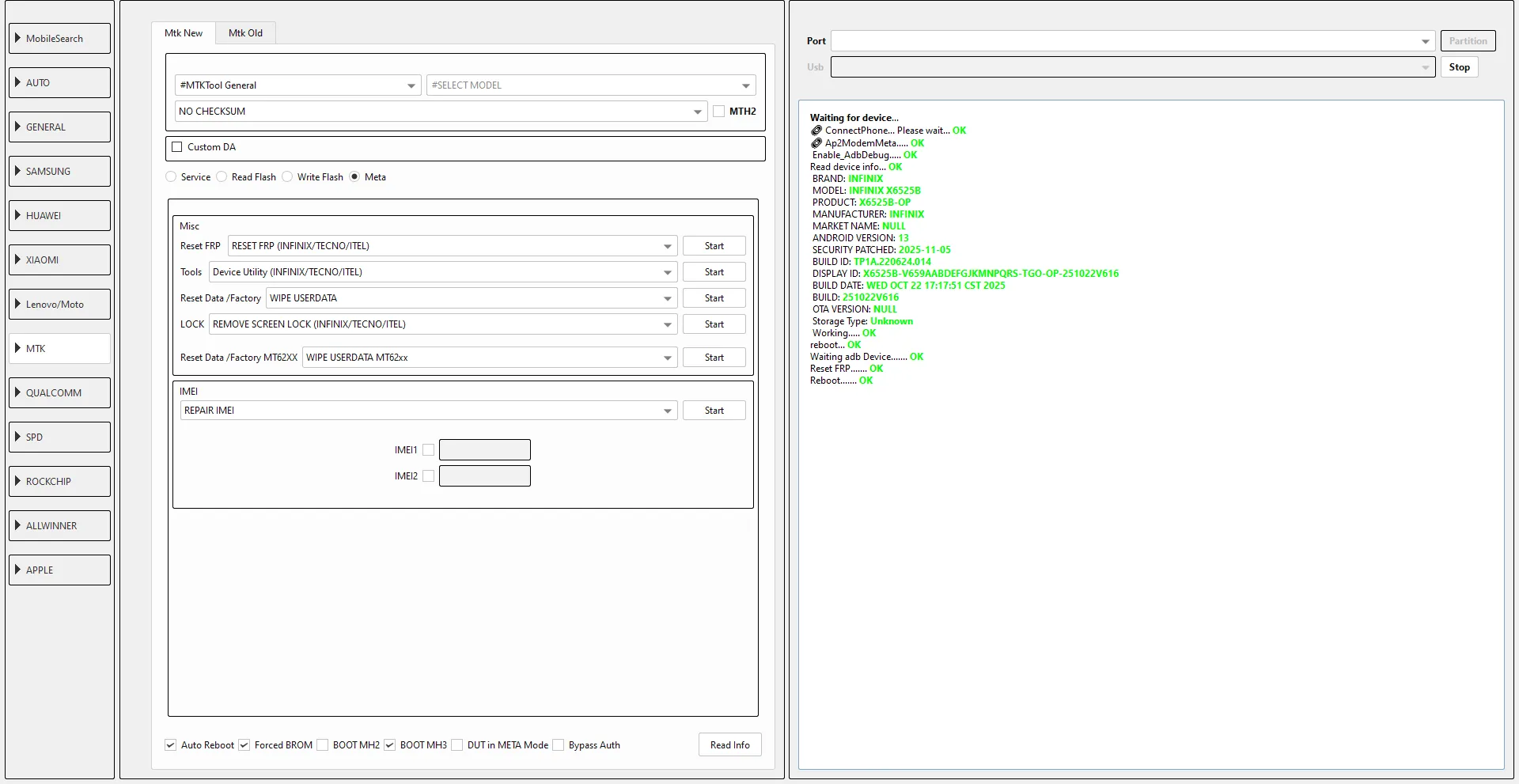This screenshot has width=1519, height=784.
Task: Toggle the MTH2 checkbox
Action: click(718, 112)
